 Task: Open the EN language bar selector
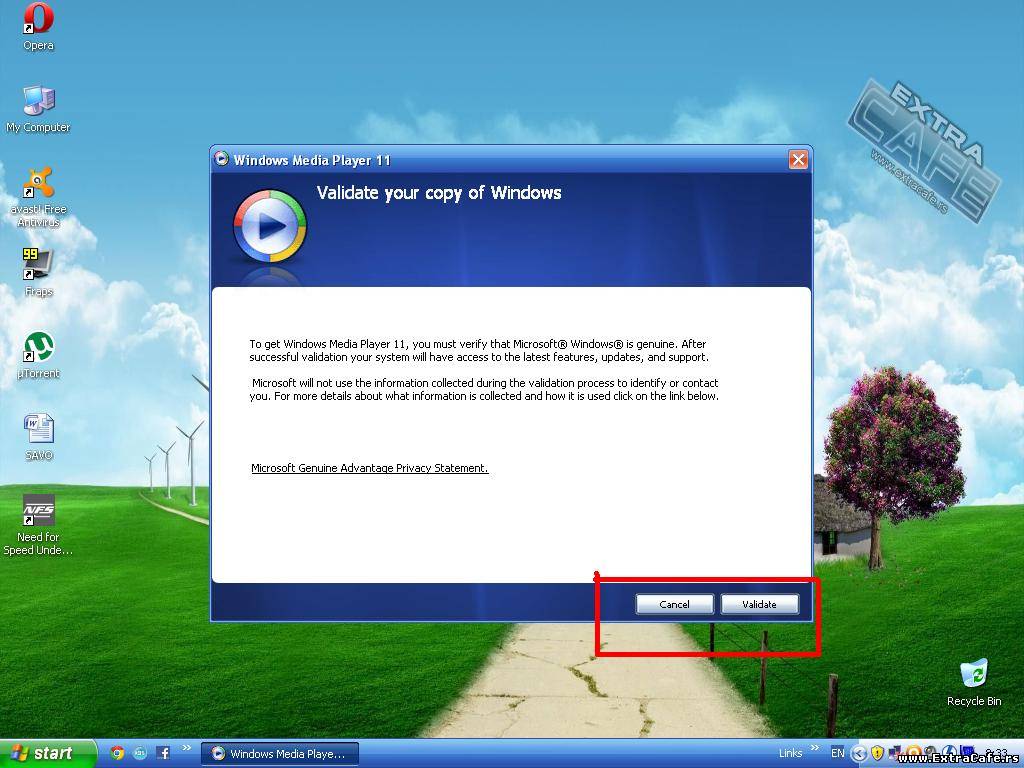click(x=837, y=753)
